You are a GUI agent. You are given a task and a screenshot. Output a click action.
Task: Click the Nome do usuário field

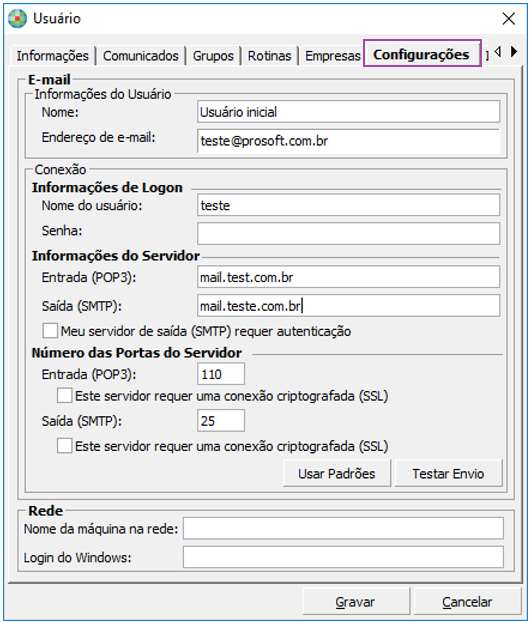[x=348, y=205]
